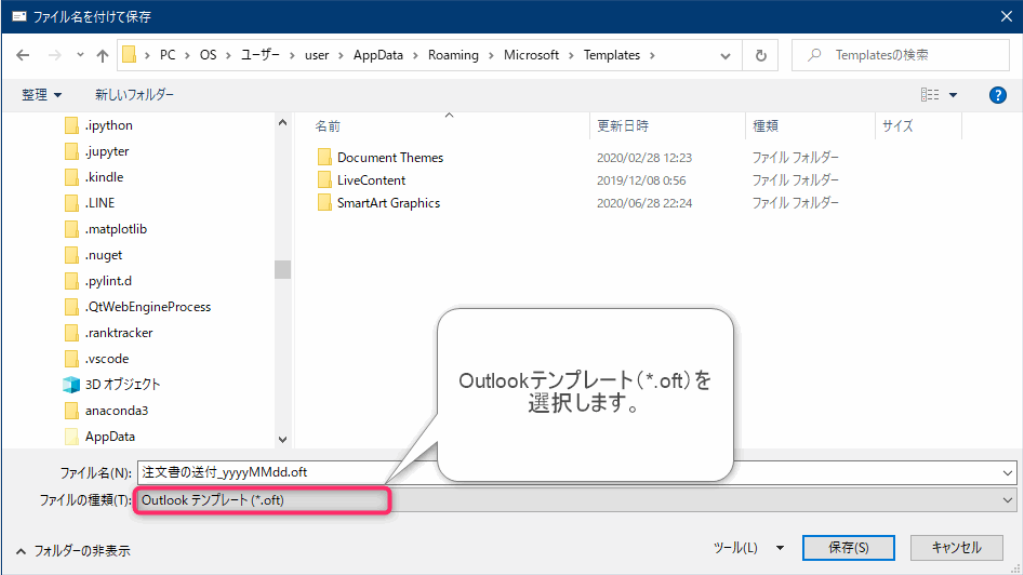
Task: Select the .matplotlib folder in tree
Action: (x=115, y=229)
